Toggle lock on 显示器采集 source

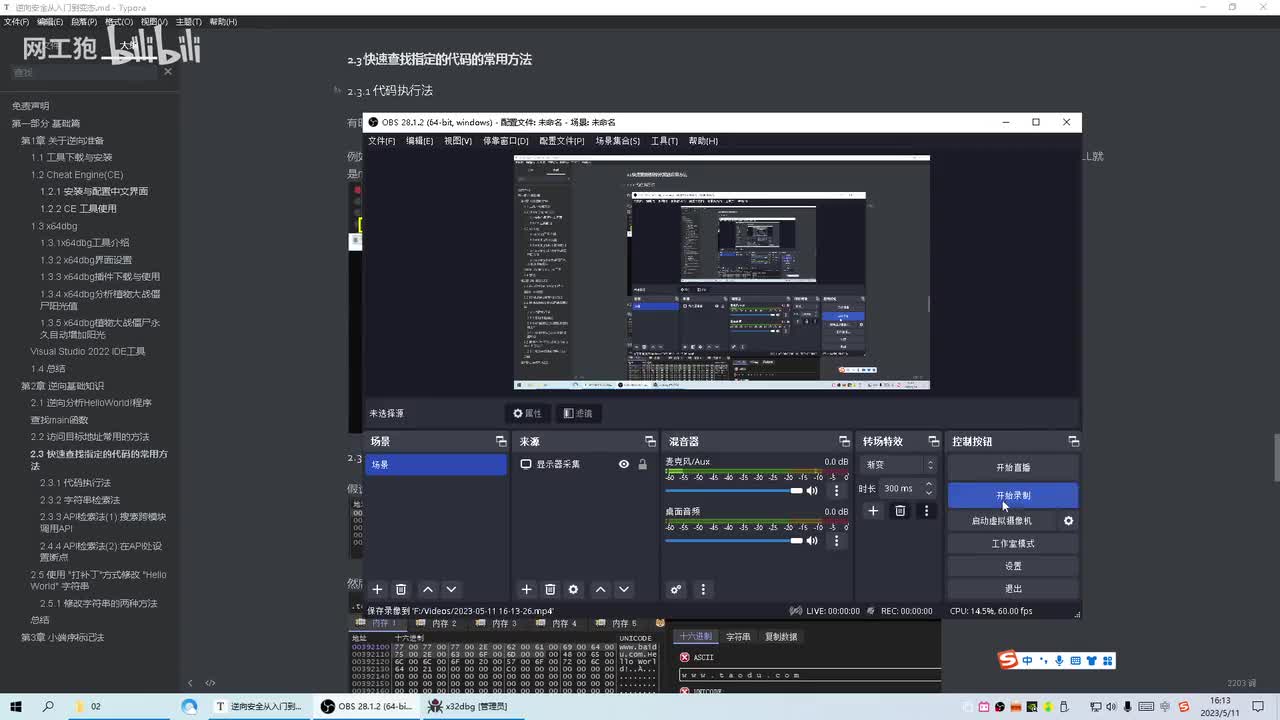pos(642,464)
